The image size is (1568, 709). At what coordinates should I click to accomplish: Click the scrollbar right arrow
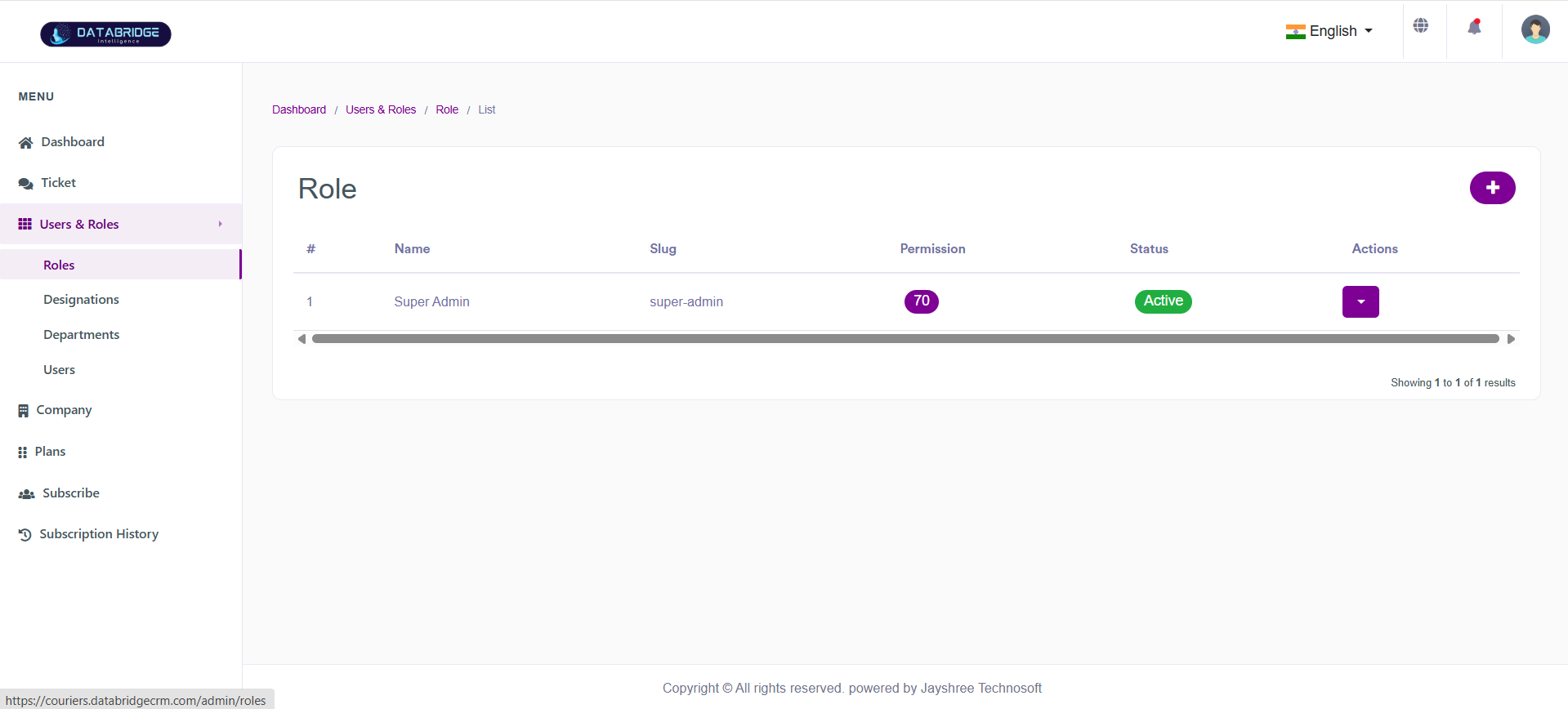(x=1511, y=339)
